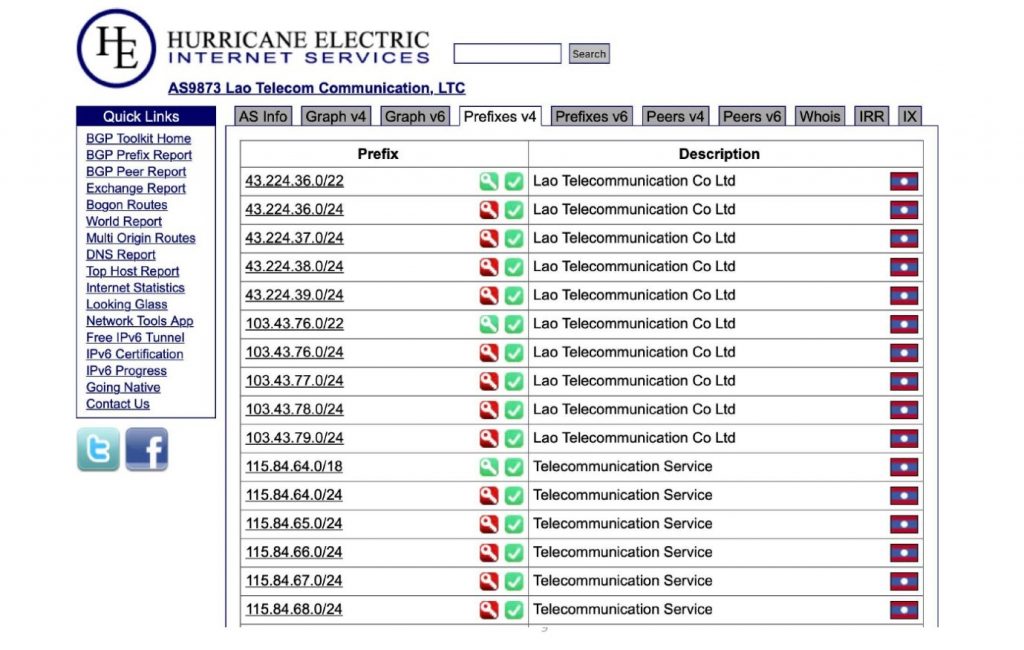Click green checkmark icon for 103.43.76.0/24

[514, 353]
